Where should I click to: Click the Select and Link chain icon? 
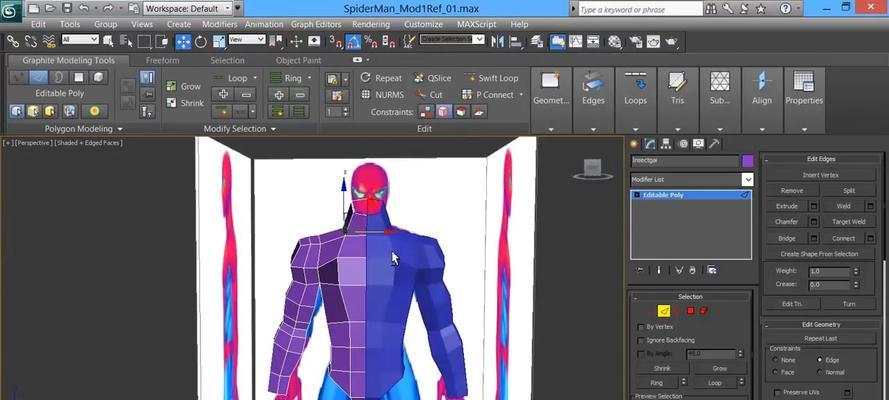tap(12, 41)
